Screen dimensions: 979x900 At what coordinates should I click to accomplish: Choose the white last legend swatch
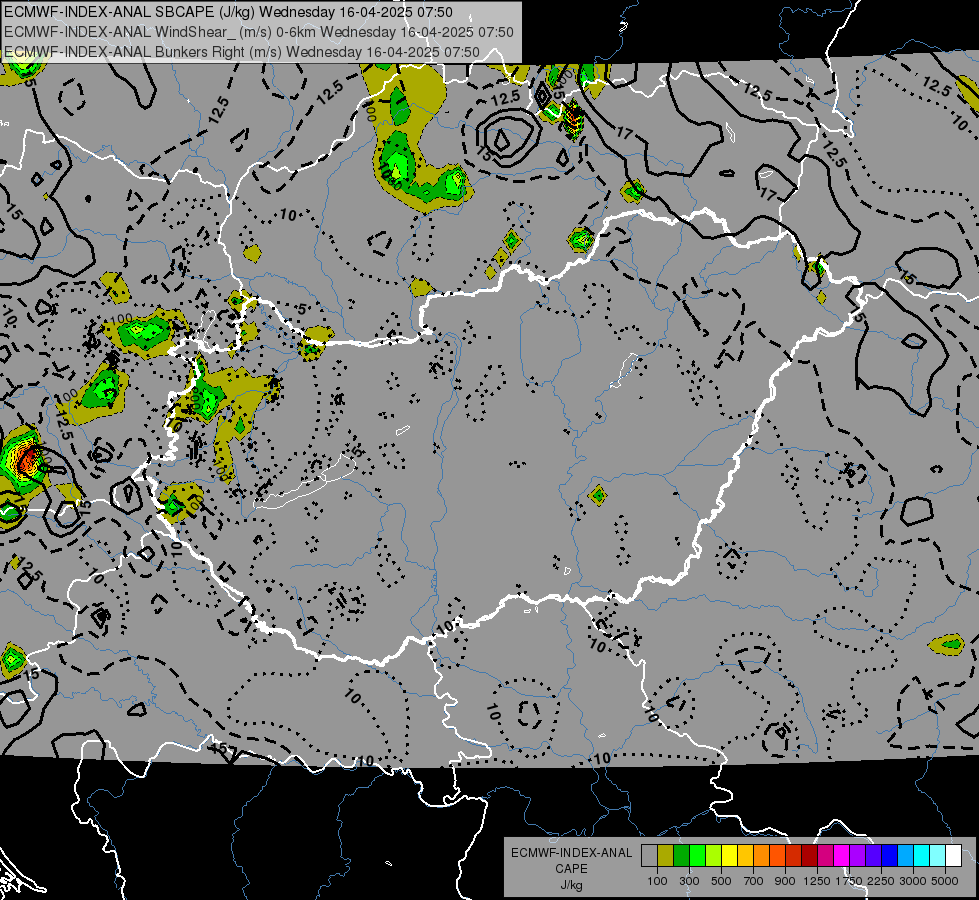click(x=953, y=856)
